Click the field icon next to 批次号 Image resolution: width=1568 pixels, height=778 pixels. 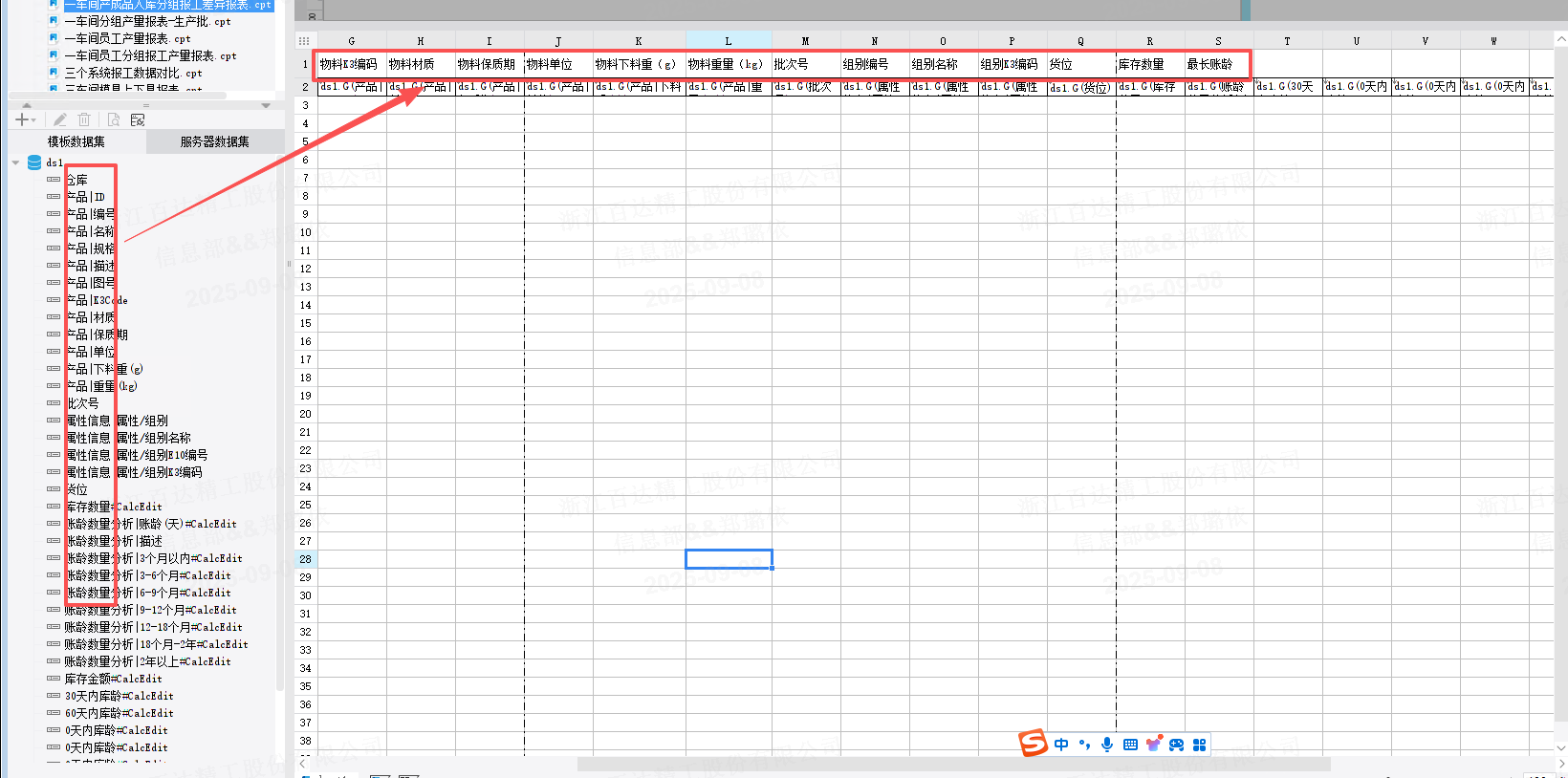[x=54, y=403]
